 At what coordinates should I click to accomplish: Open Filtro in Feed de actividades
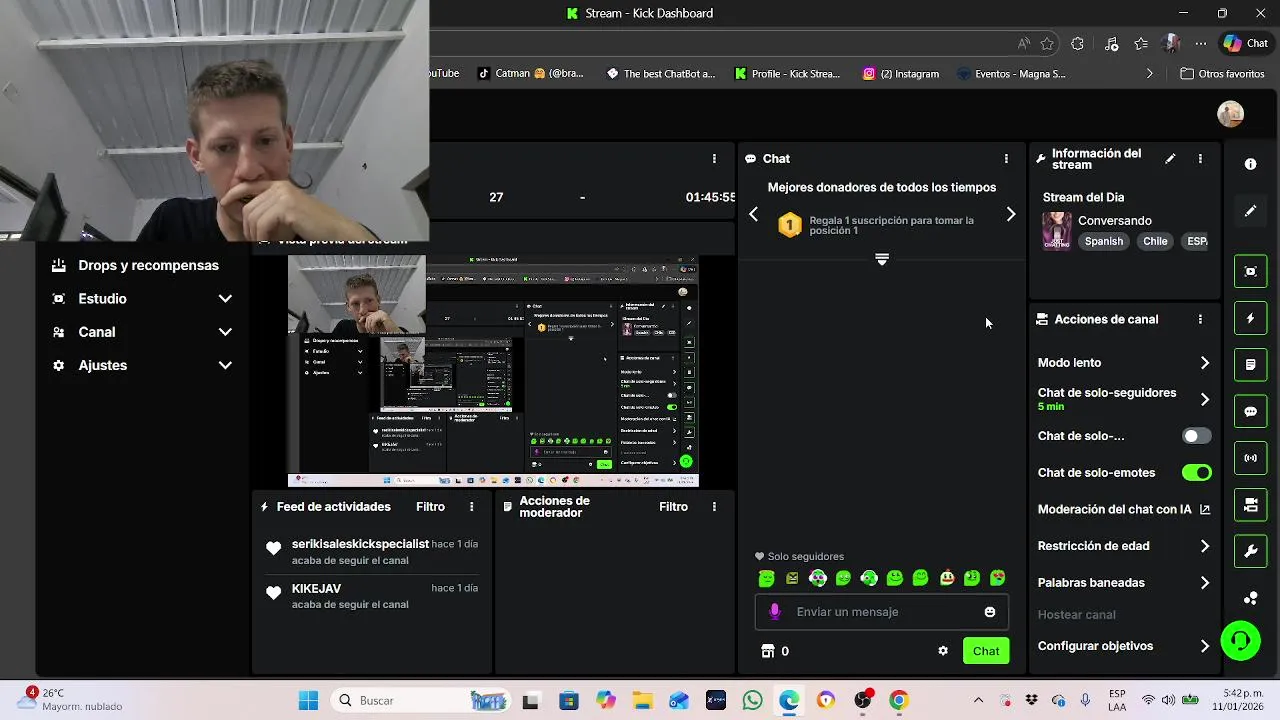[431, 507]
